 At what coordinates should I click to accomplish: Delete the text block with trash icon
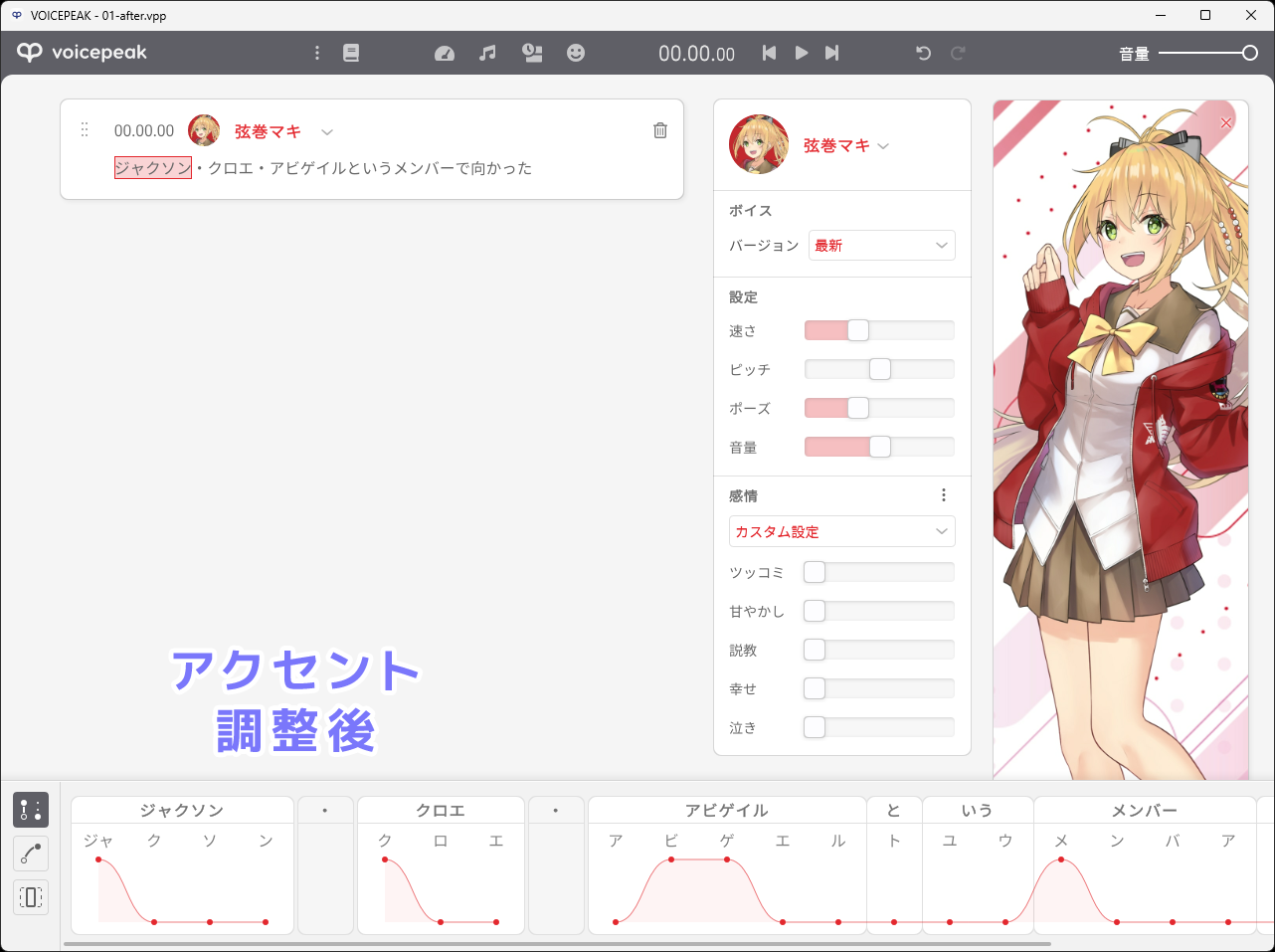[x=660, y=130]
